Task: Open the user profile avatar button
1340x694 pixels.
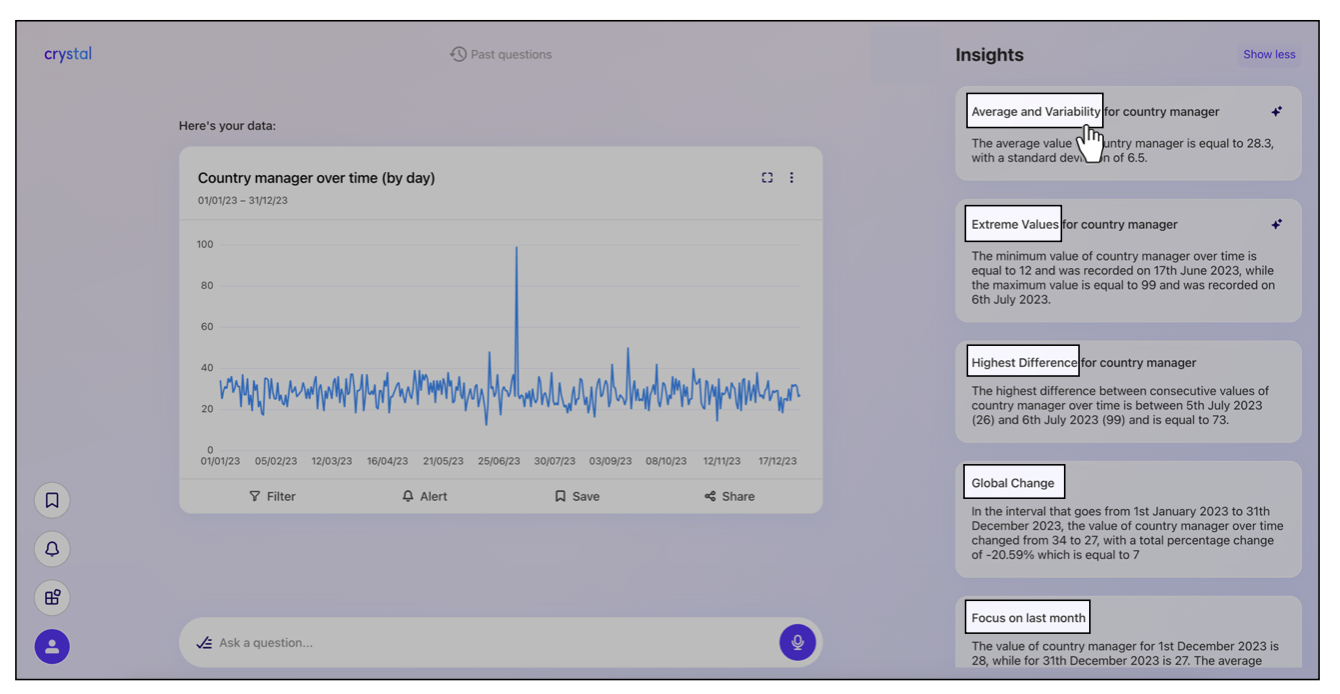Action: [x=52, y=647]
